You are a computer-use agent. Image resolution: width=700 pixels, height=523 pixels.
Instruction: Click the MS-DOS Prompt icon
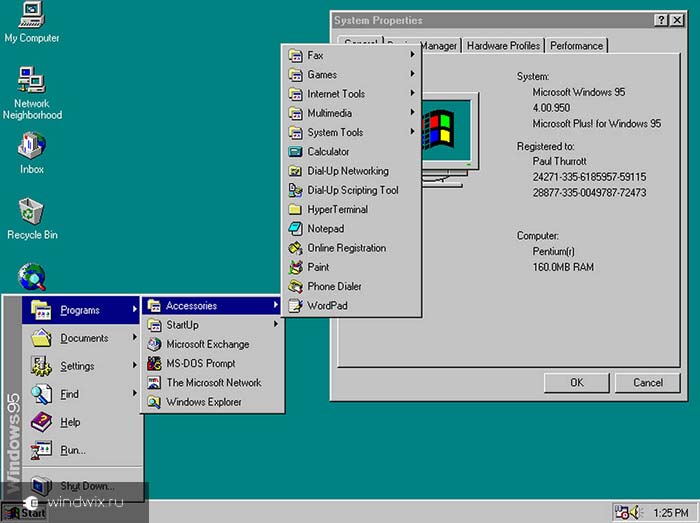point(154,363)
